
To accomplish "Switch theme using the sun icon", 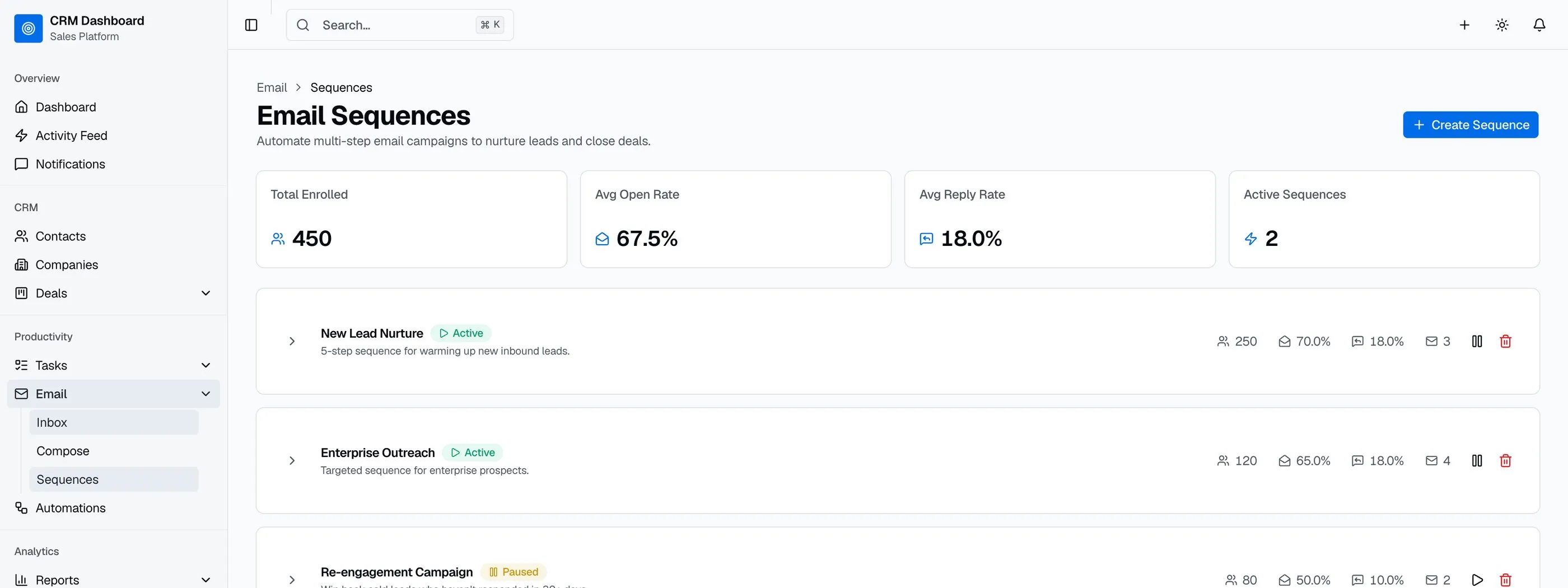I will tap(1502, 25).
